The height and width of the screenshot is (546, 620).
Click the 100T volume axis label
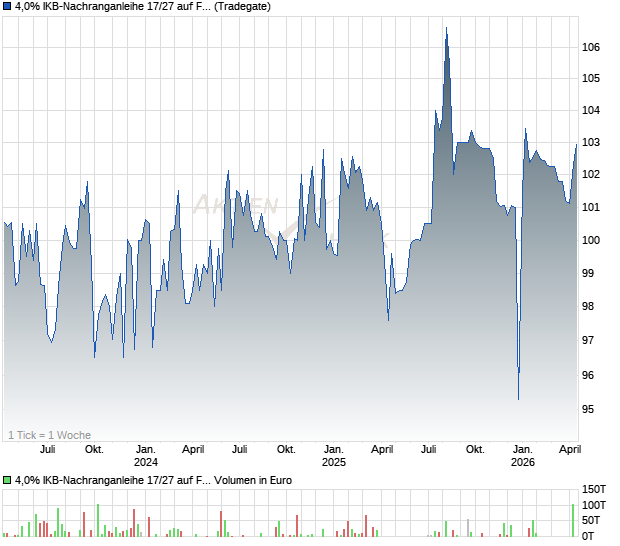[x=594, y=505]
